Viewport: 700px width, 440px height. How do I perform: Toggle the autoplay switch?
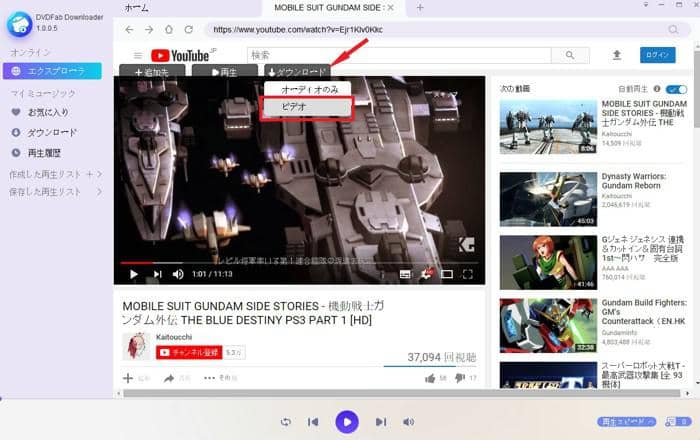(x=676, y=89)
